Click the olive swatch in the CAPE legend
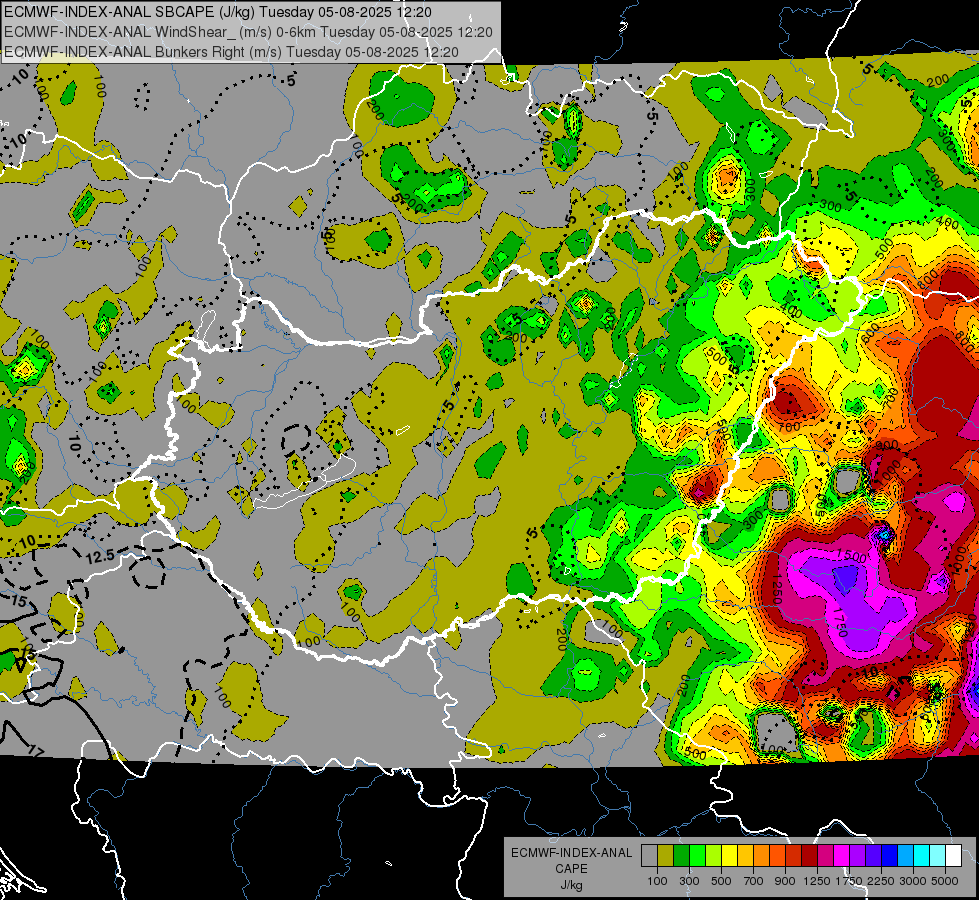The image size is (979, 900). pos(665,855)
